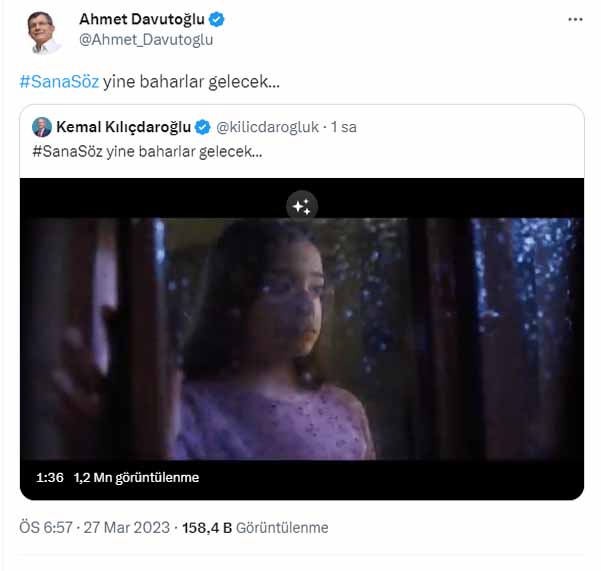Image resolution: width=601 pixels, height=571 pixels.
Task: Click the quoted tweet's #SanaSöz text
Action: pos(68,150)
